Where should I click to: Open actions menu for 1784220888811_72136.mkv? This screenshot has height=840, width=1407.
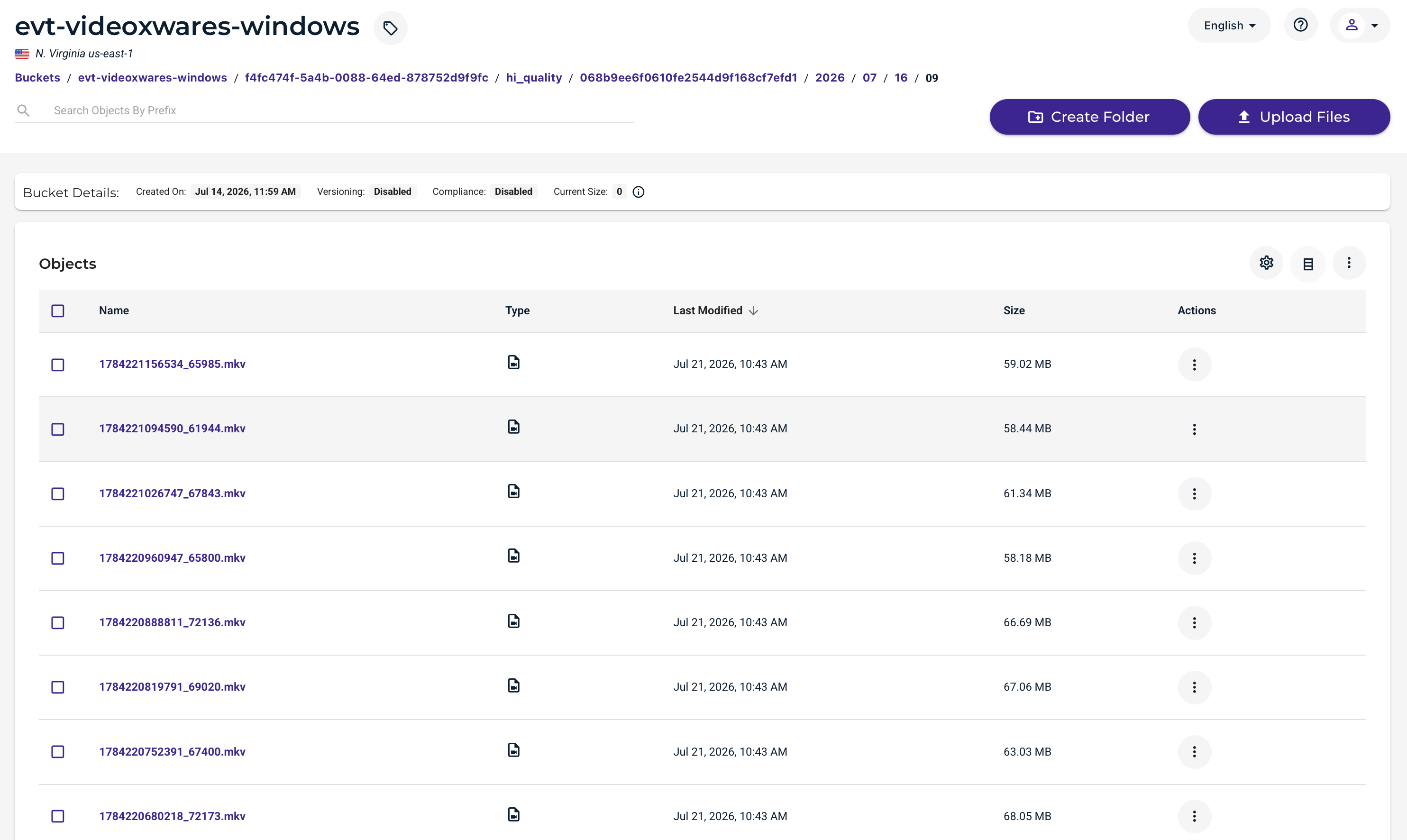click(x=1194, y=622)
